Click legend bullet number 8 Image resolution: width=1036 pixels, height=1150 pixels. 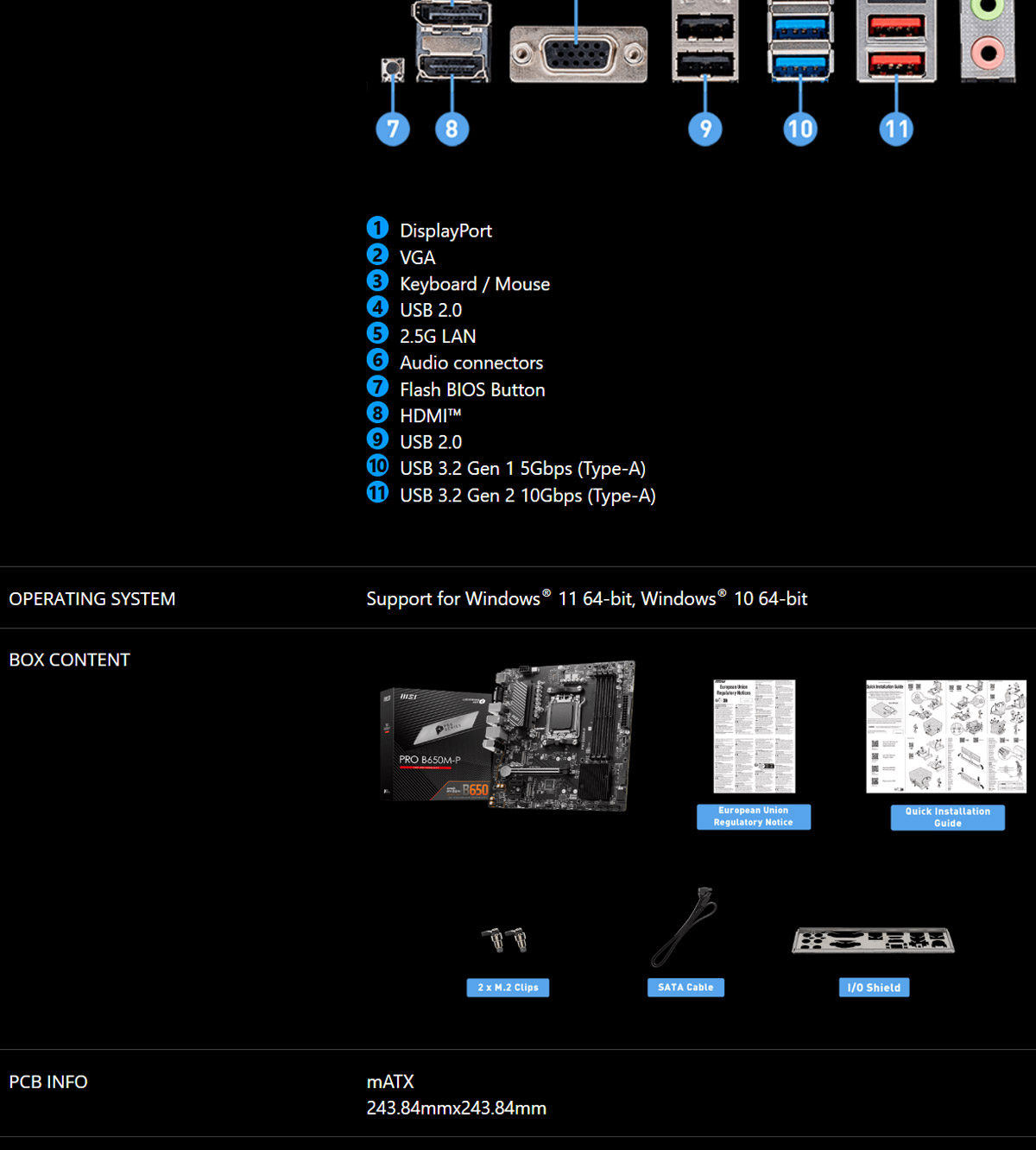[x=377, y=413]
